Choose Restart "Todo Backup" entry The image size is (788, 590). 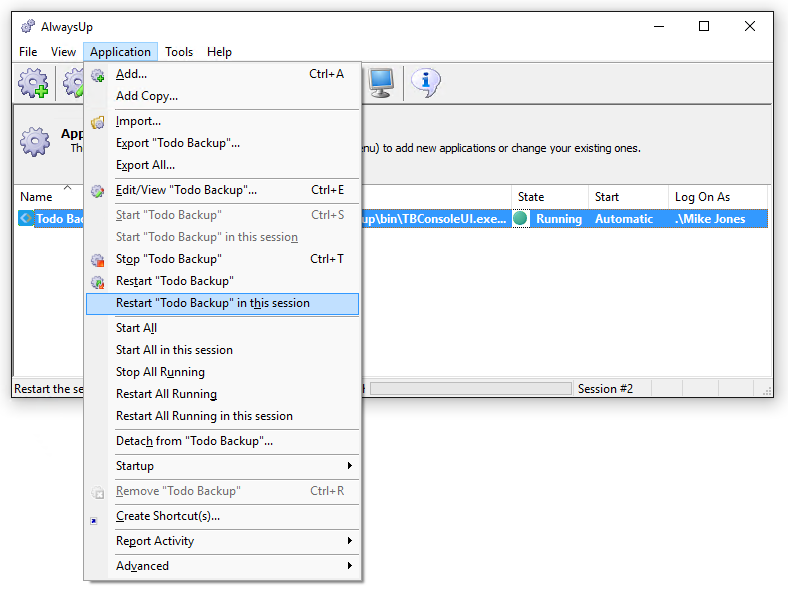point(223,281)
